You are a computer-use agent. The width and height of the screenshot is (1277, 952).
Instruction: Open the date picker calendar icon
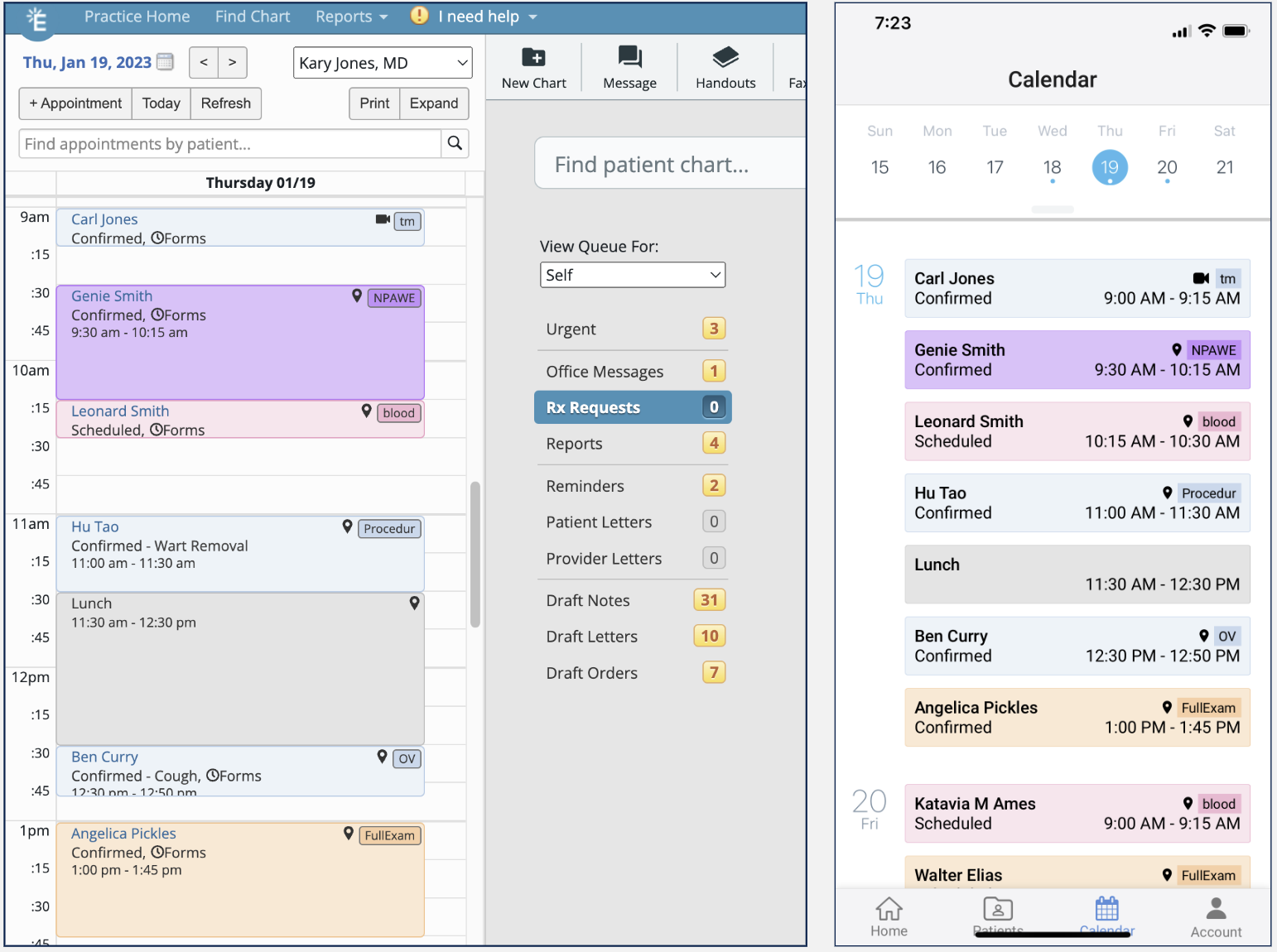tap(166, 62)
